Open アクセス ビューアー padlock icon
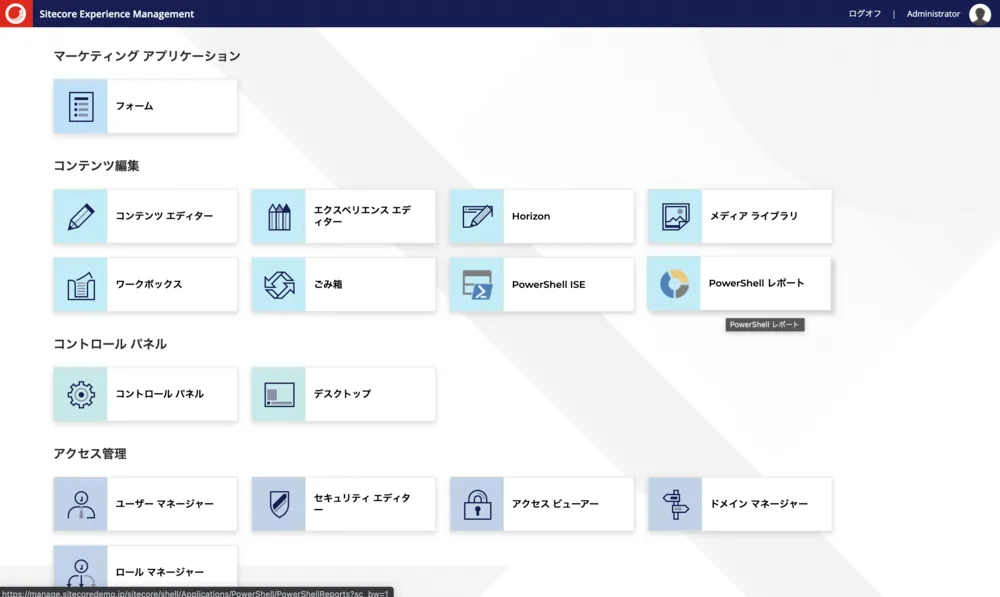Screen dimensions: 1000x597 (x=477, y=504)
